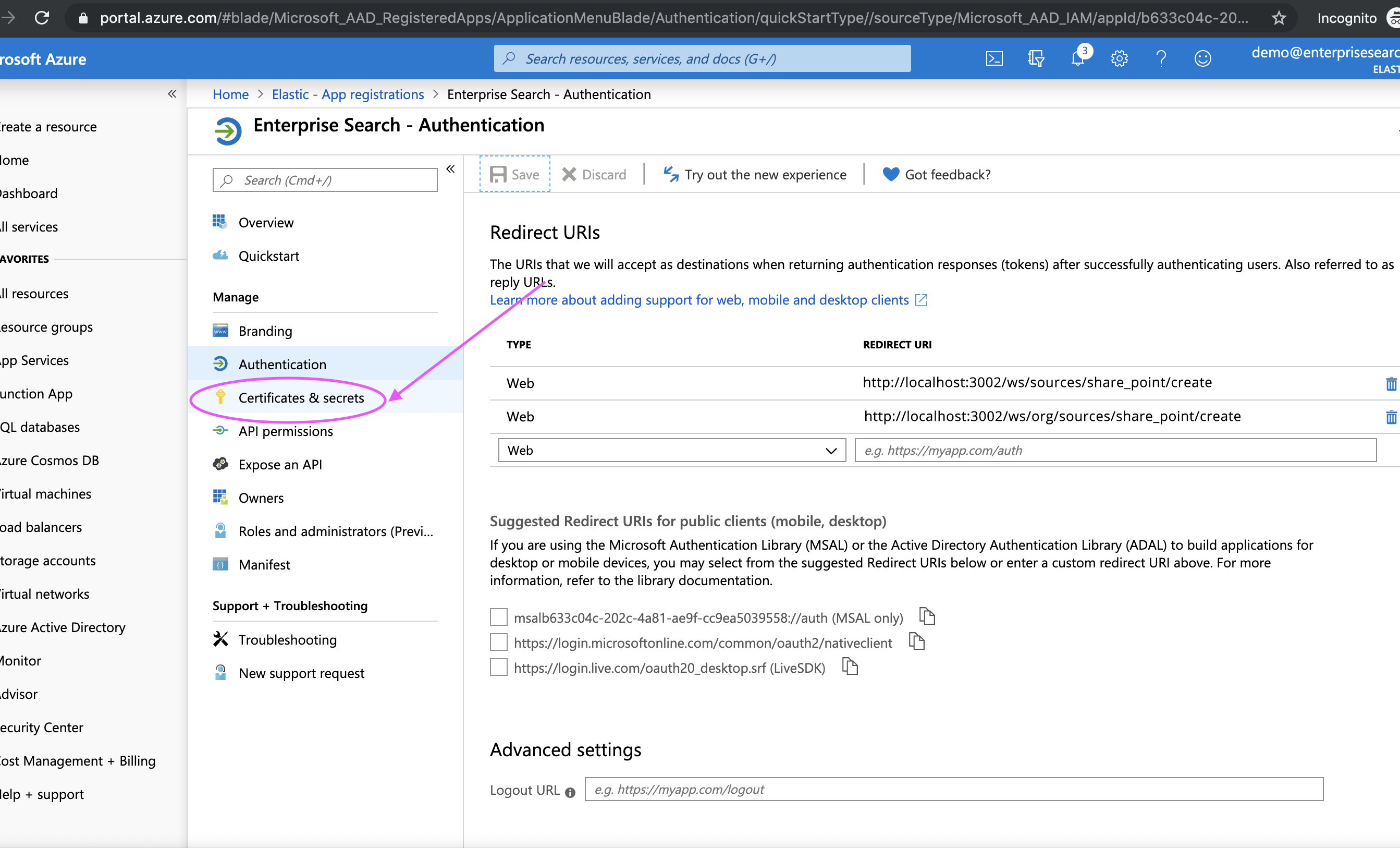Screen dimensions: 1400x848
Task: Open link about web, mobile, desktop clients
Action: coord(699,300)
